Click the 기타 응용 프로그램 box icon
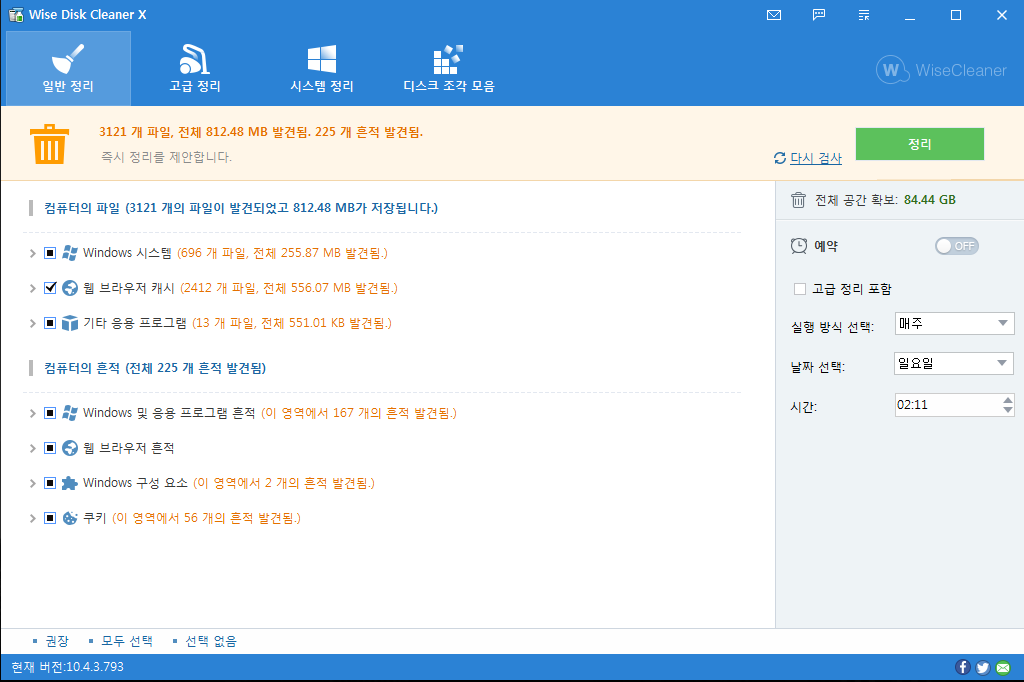 (x=70, y=323)
